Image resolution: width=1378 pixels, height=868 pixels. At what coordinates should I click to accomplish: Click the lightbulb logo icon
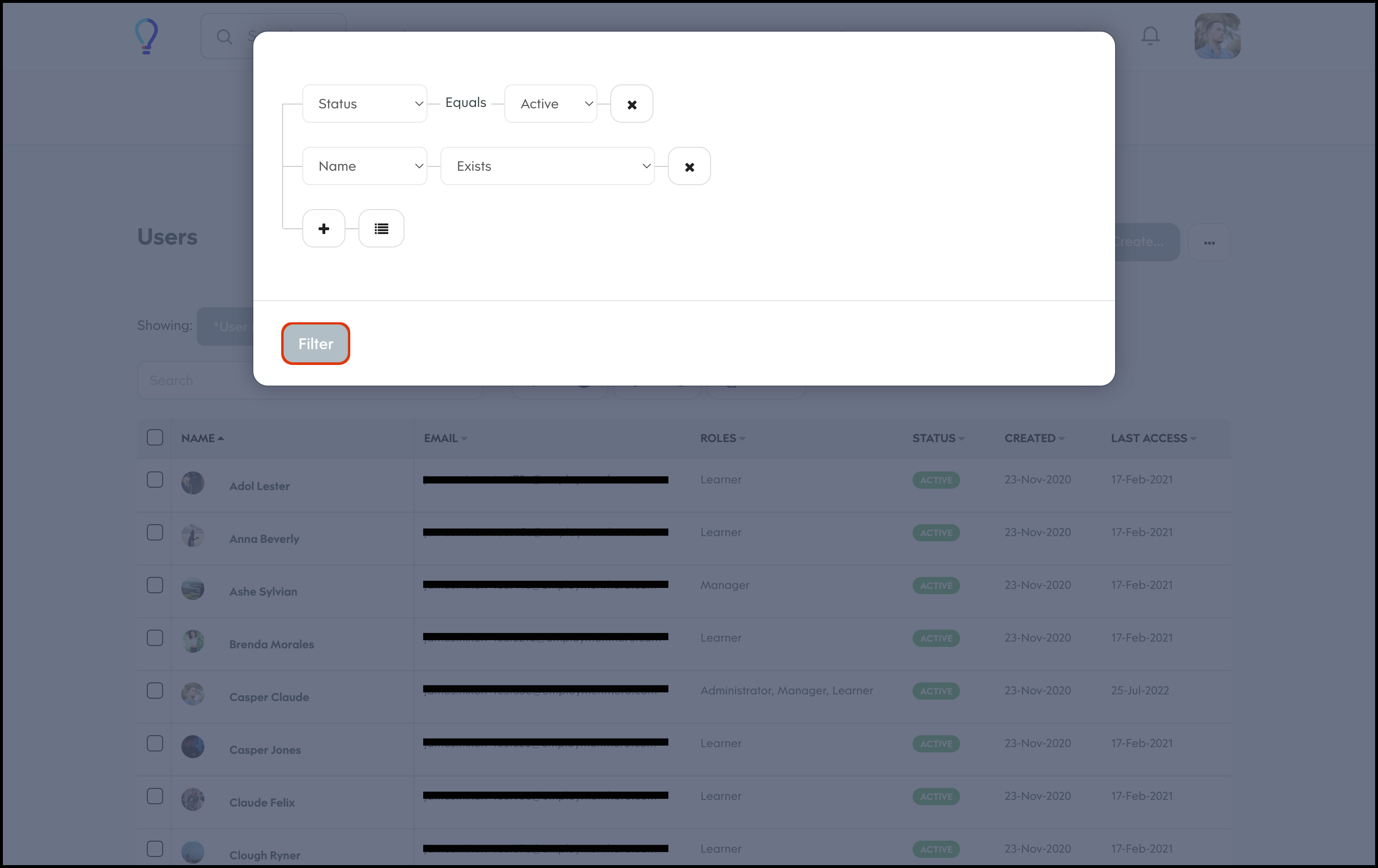coord(146,36)
